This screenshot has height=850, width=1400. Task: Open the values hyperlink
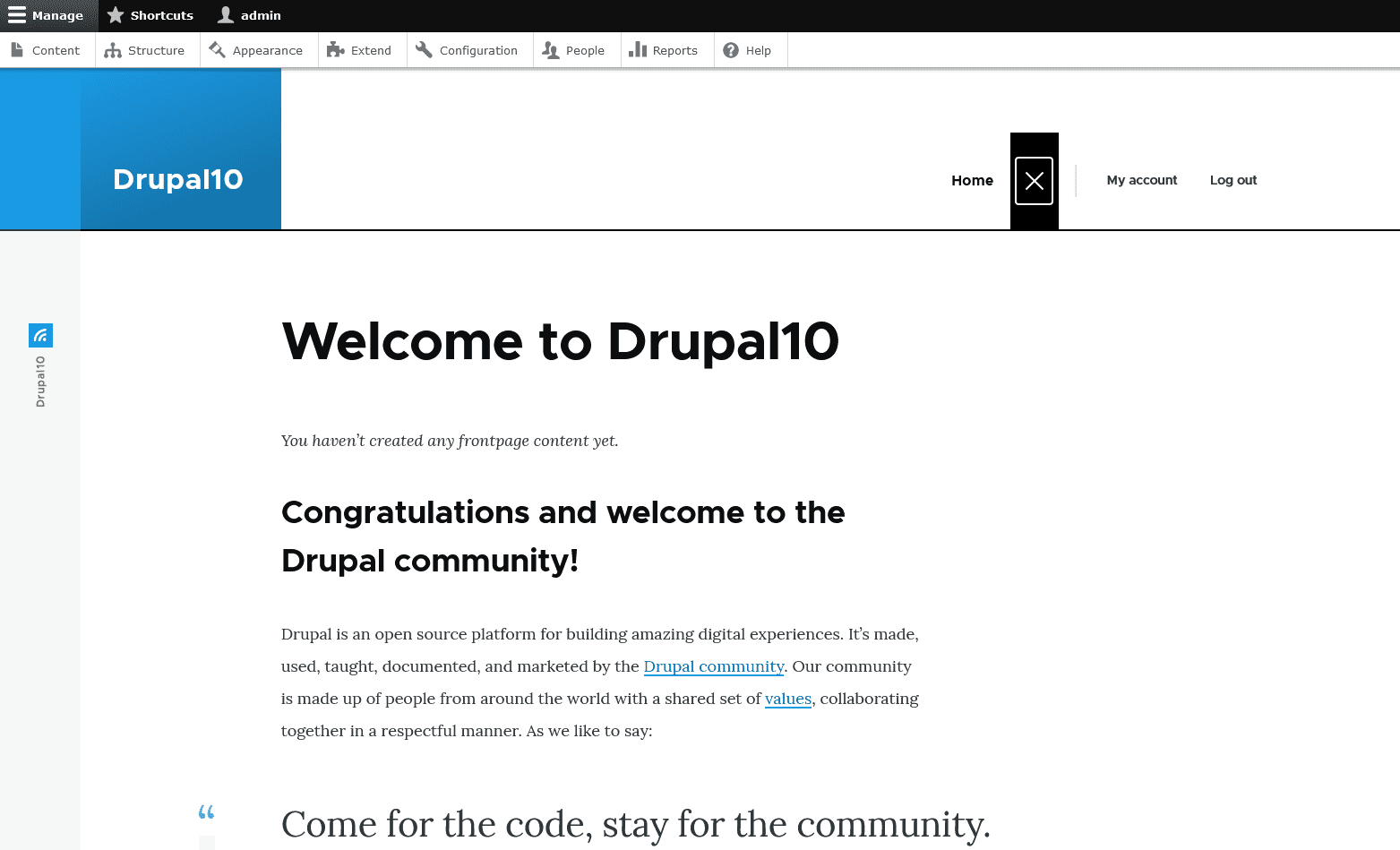[787, 699]
